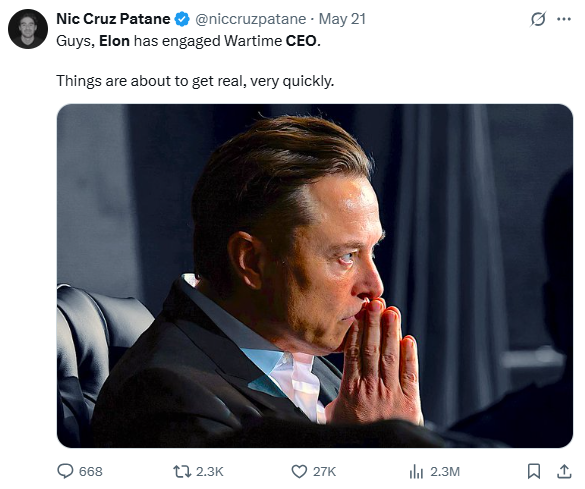
Task: Click the Nic Cruz Patane display name
Action: tap(113, 19)
